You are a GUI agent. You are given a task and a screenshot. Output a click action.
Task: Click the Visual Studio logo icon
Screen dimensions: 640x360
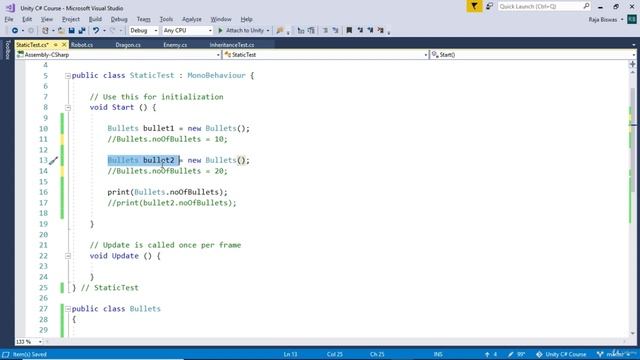click(10, 8)
